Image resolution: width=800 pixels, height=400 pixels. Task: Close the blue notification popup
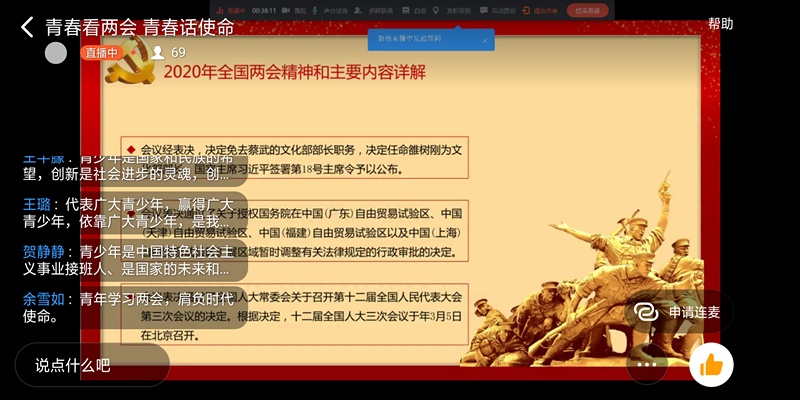tap(485, 41)
